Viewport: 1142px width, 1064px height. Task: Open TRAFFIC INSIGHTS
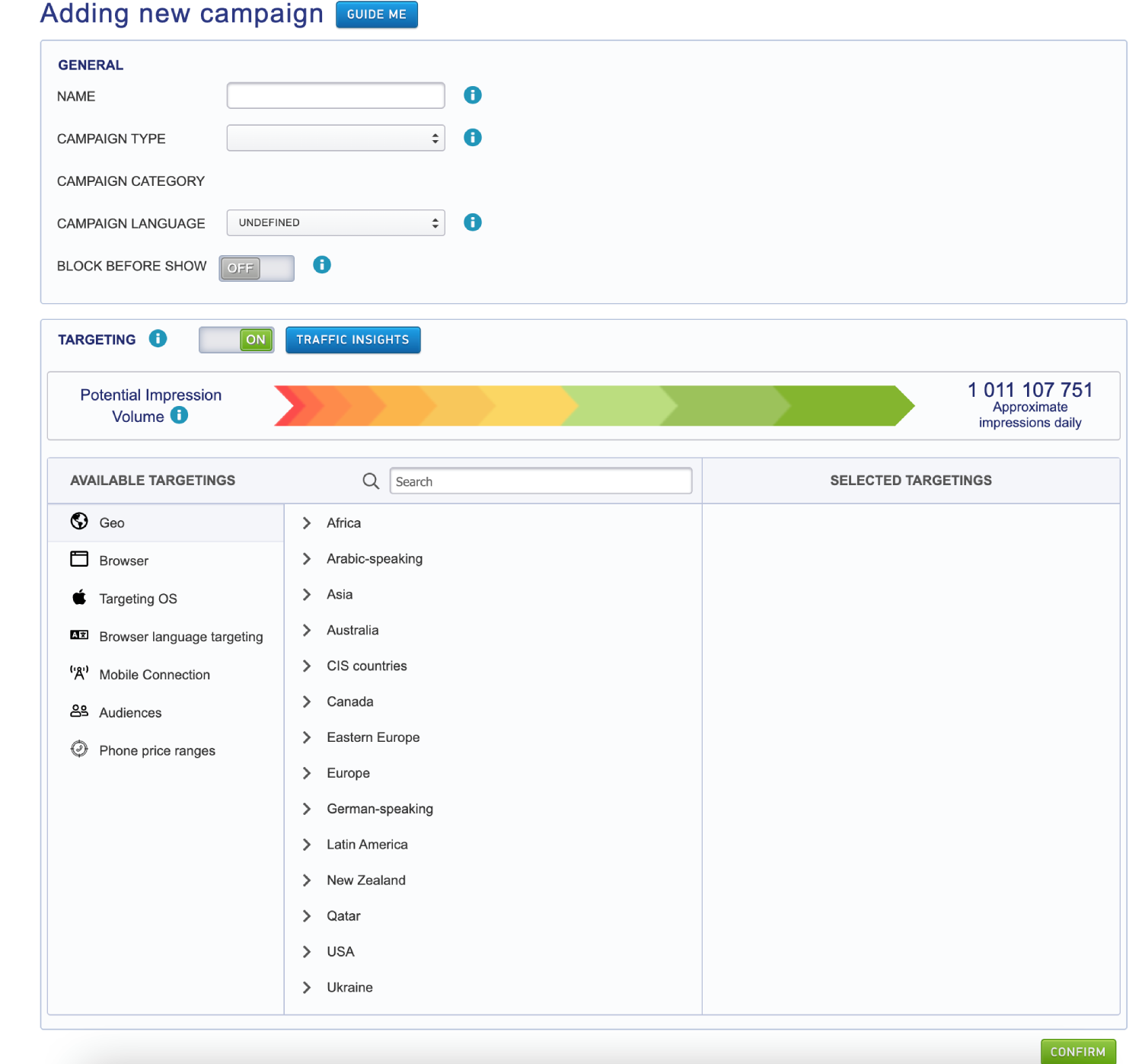[353, 340]
